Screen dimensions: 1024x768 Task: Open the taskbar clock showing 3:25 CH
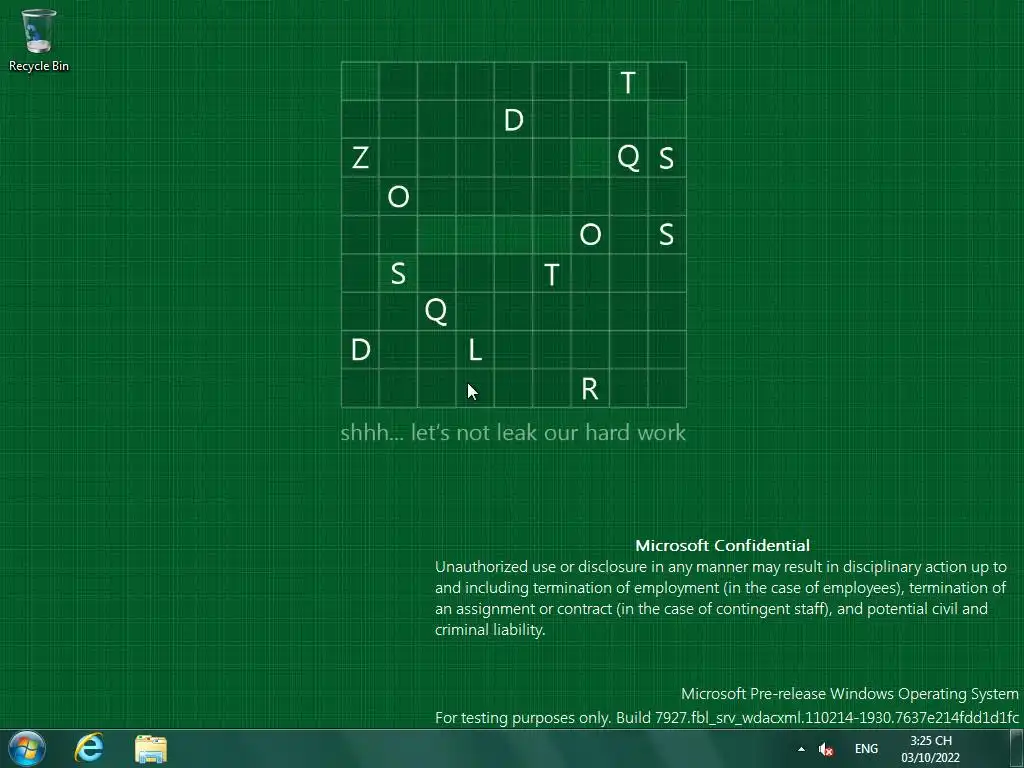[931, 749]
